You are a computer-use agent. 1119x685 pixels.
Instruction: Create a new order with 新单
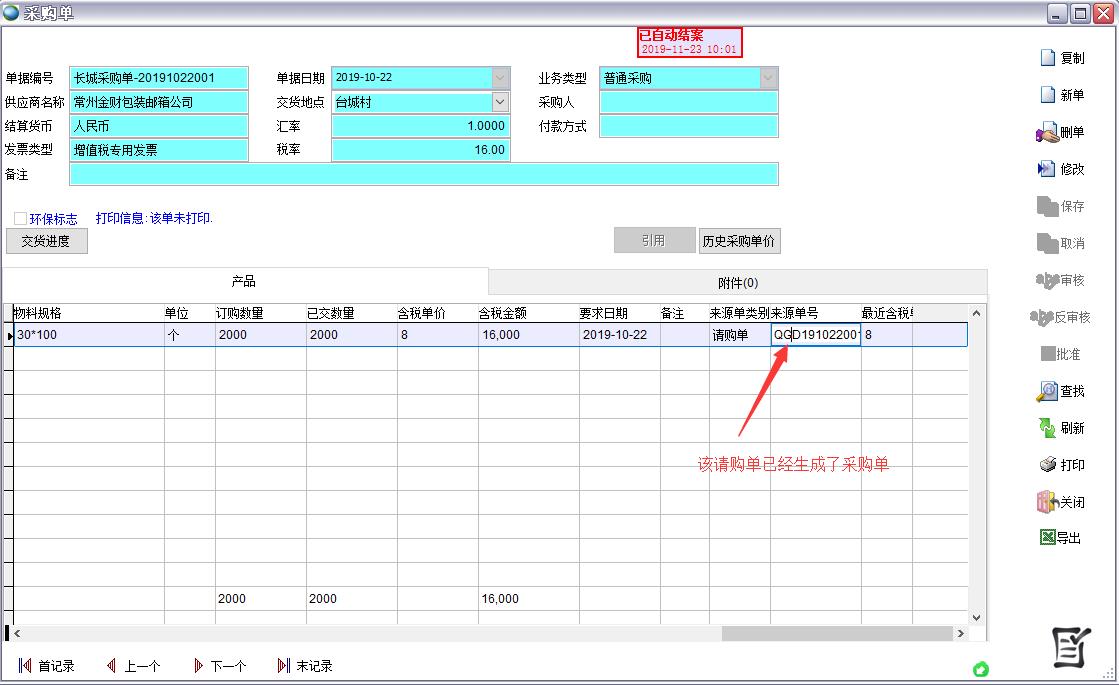[1048, 95]
